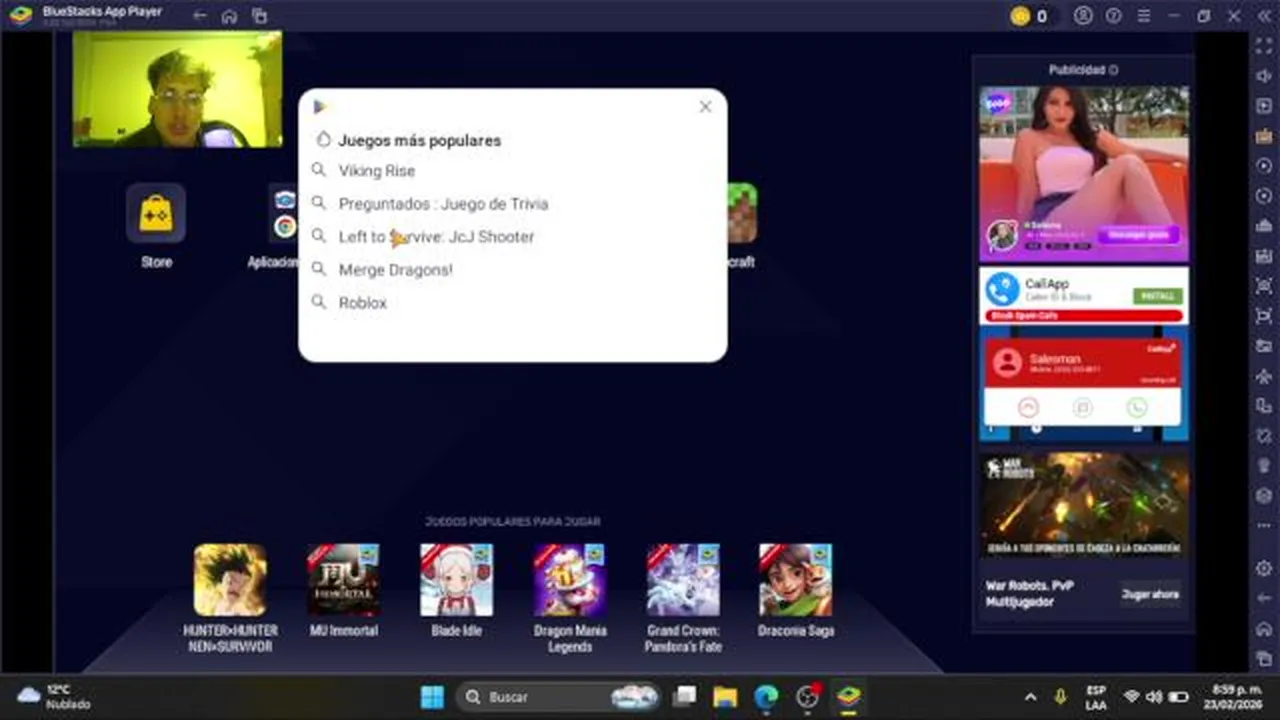The width and height of the screenshot is (1280, 720).
Task: Open the Windows Start menu
Action: pos(432,697)
